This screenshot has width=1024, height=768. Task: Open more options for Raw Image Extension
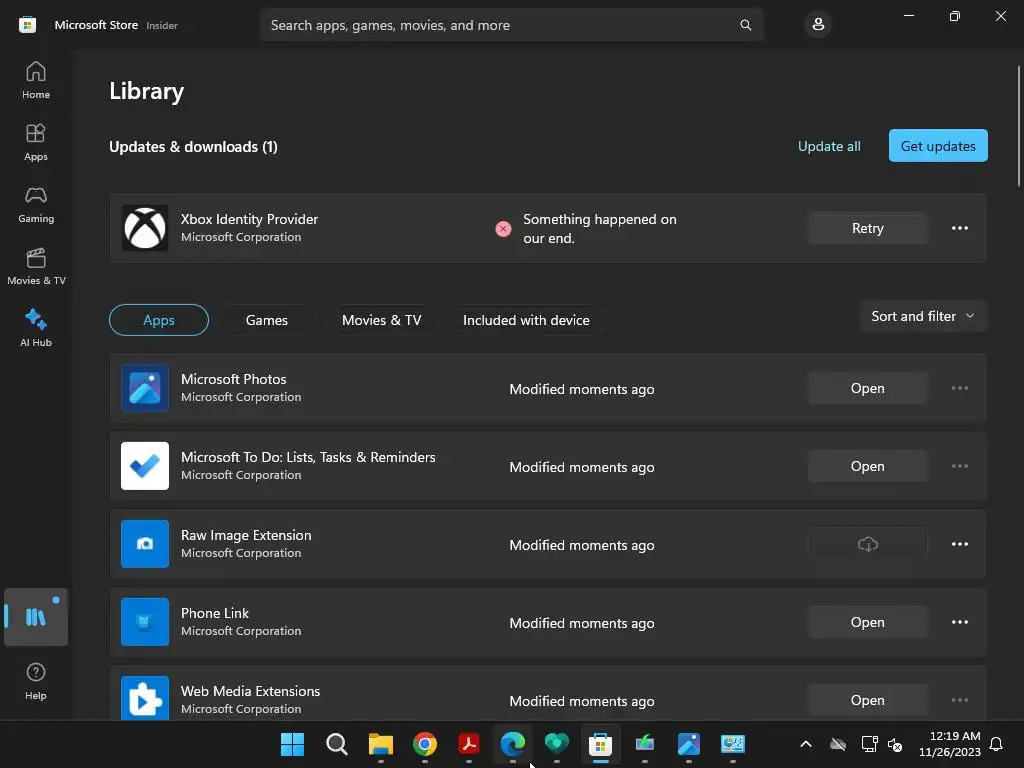[959, 544]
